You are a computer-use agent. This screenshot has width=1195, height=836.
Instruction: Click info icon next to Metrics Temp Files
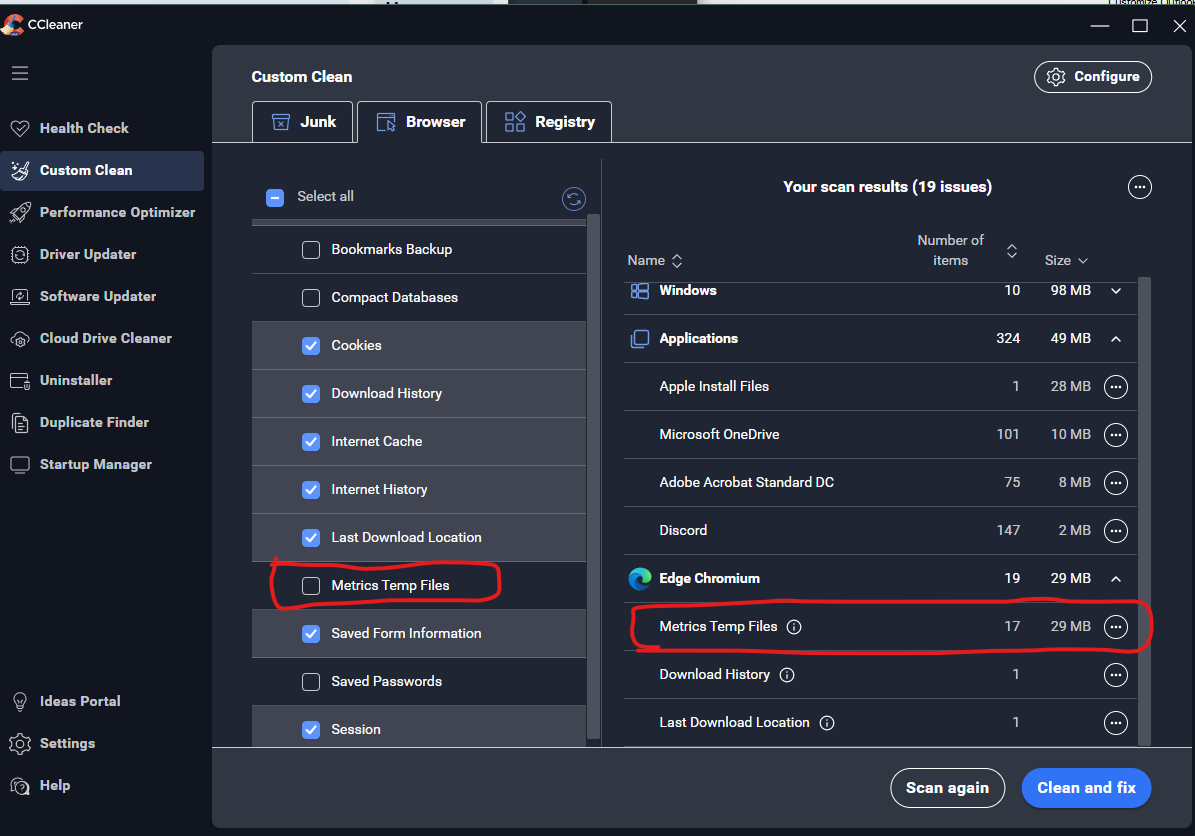click(794, 627)
